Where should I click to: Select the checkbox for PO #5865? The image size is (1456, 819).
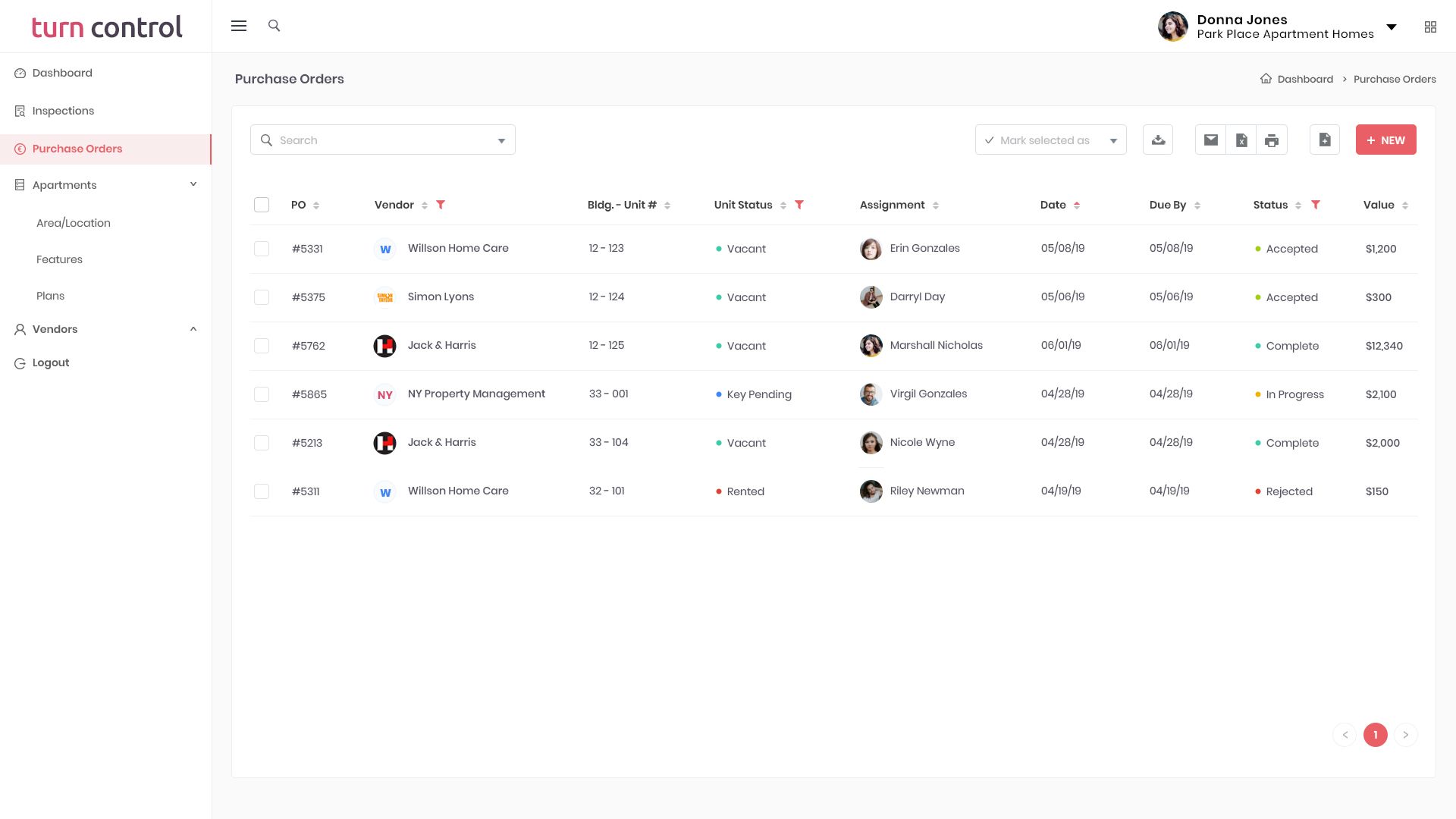[262, 394]
